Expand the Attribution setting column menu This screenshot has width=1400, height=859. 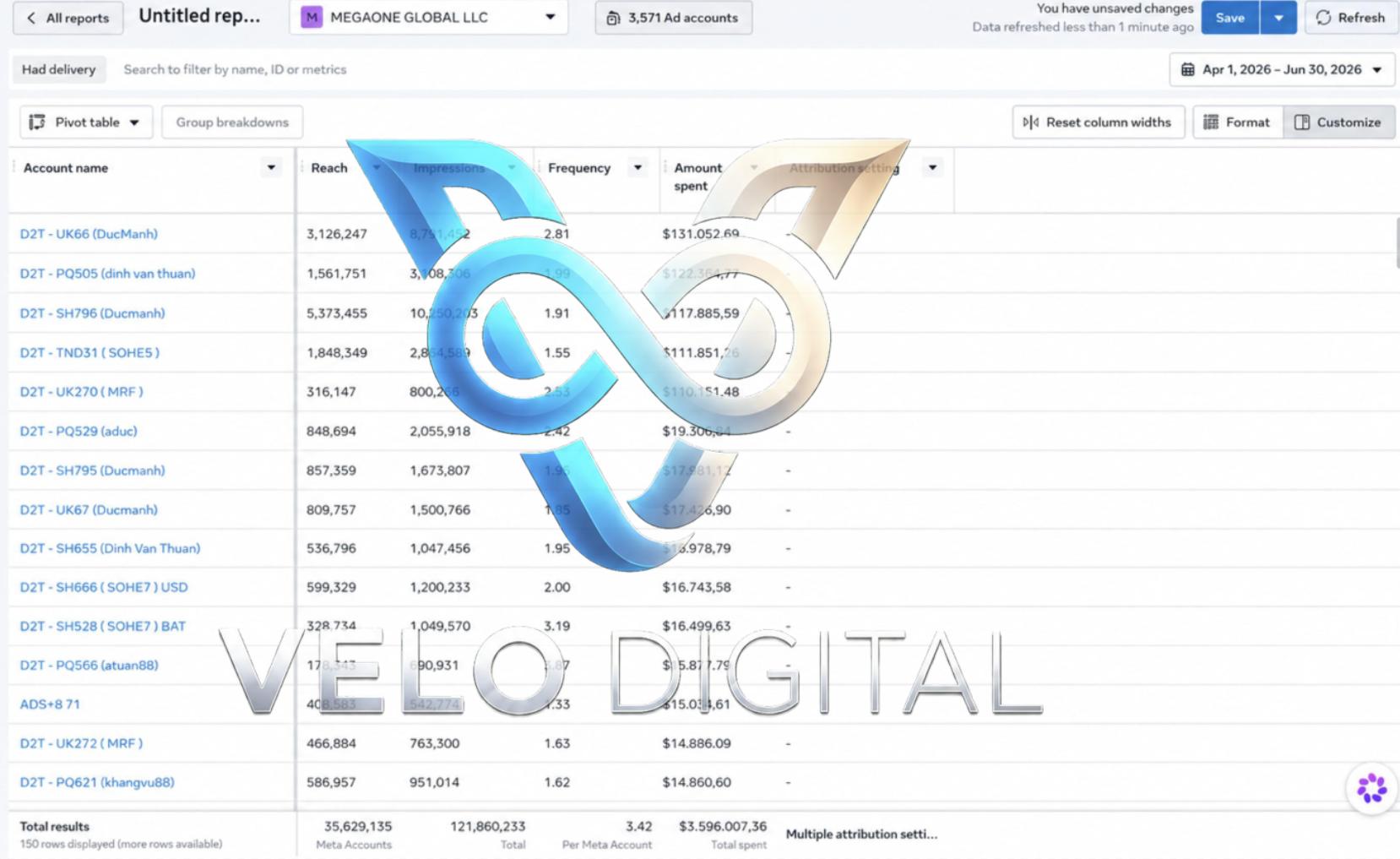pos(932,167)
